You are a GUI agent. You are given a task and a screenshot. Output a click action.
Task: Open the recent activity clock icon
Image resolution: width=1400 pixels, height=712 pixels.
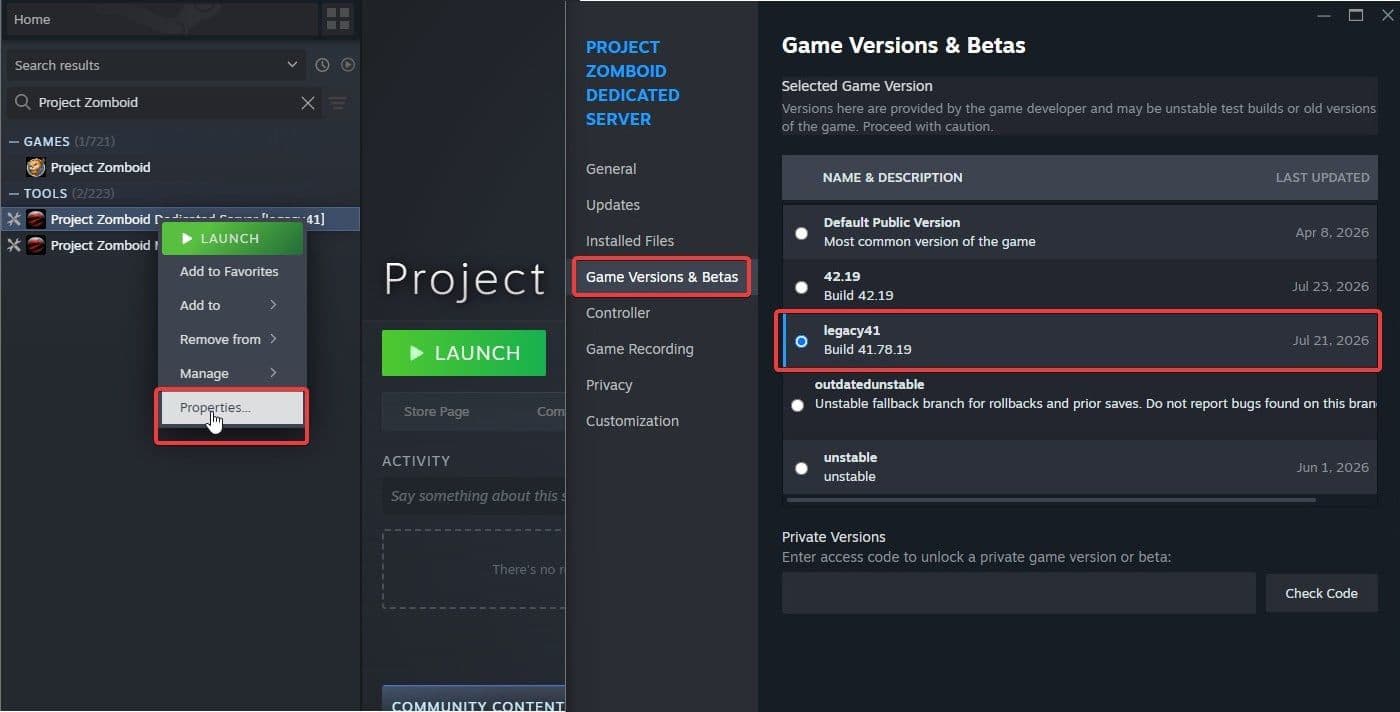click(322, 65)
